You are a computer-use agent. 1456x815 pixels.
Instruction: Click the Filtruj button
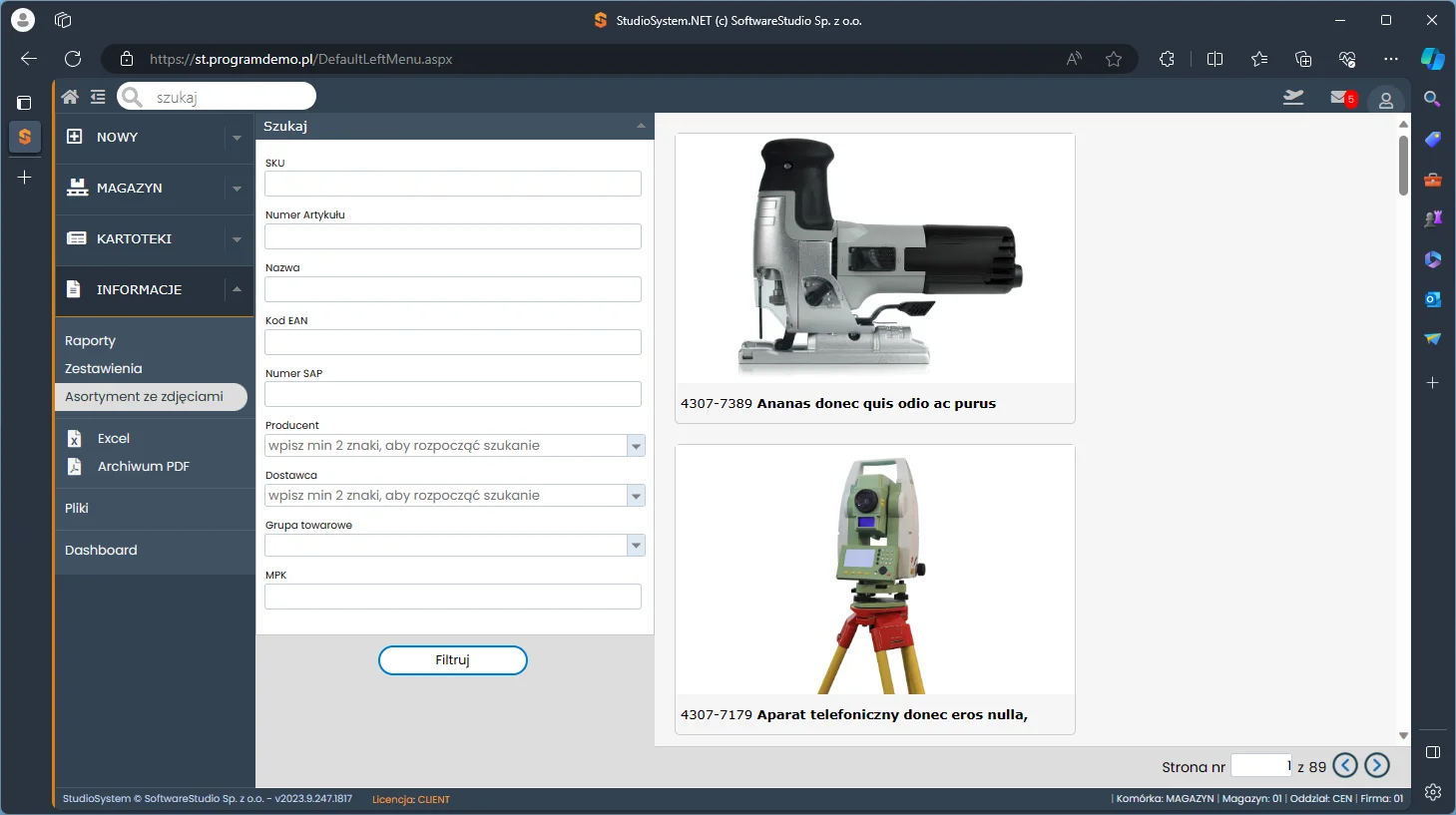pos(453,660)
